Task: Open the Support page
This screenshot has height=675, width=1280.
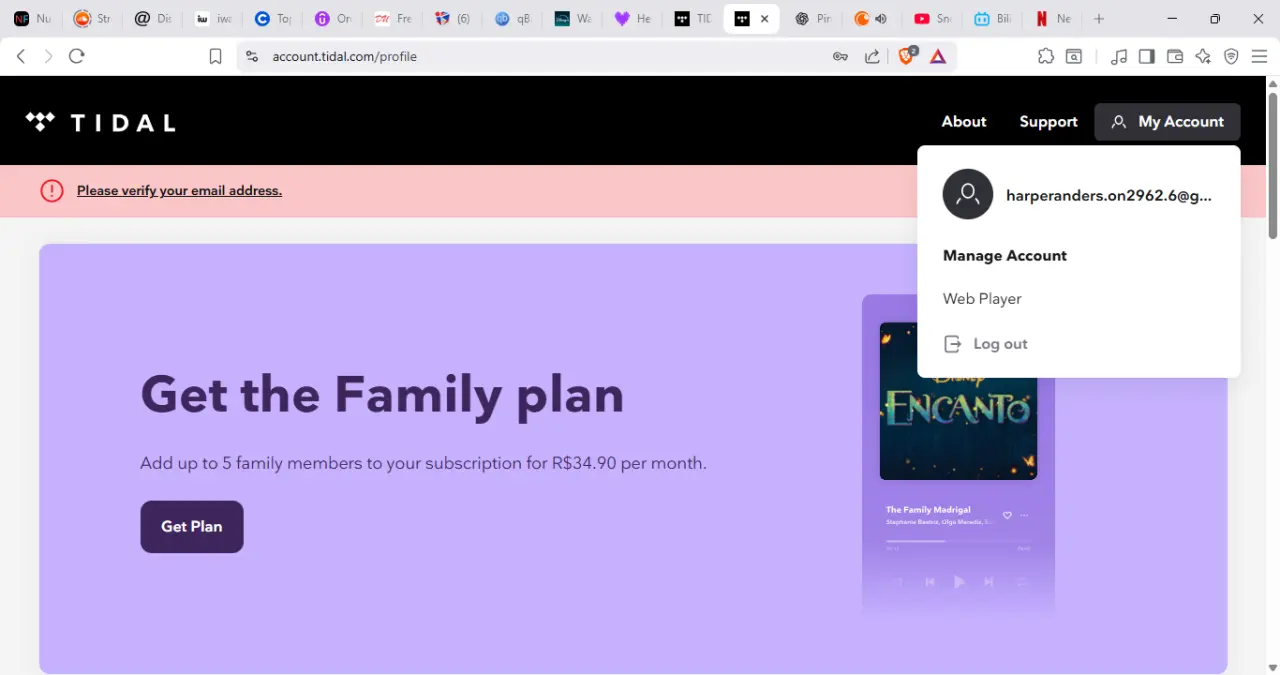Action: click(1048, 122)
